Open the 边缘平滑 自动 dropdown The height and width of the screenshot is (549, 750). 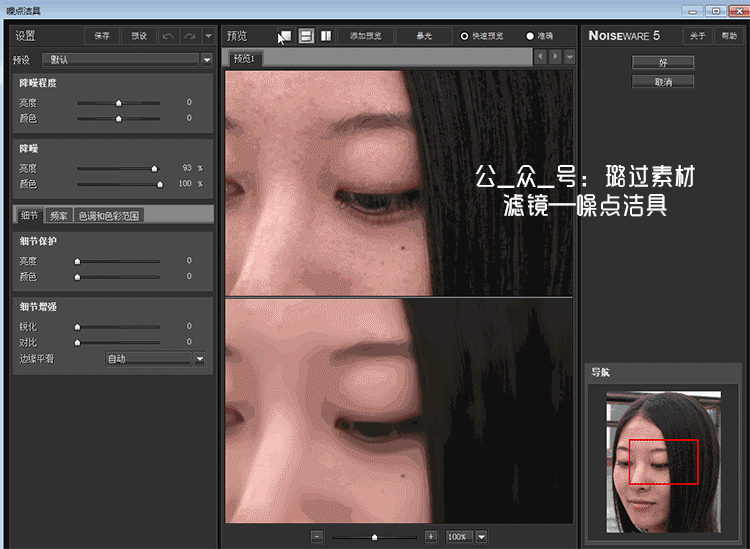tap(199, 358)
